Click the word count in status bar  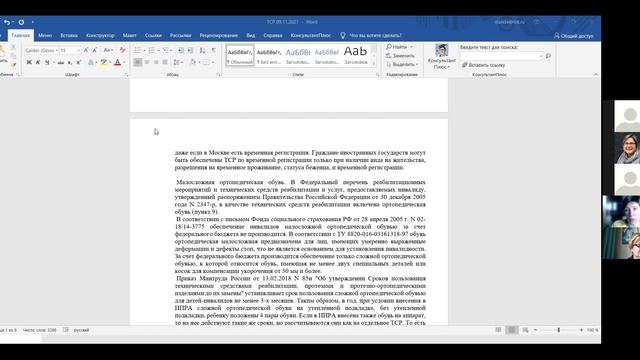point(40,330)
